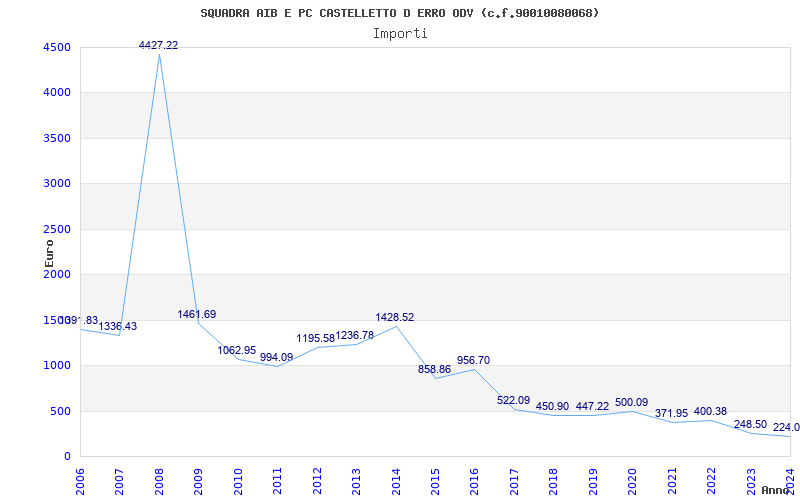
Task: Select the 522.09 data label
Action: 514,400
